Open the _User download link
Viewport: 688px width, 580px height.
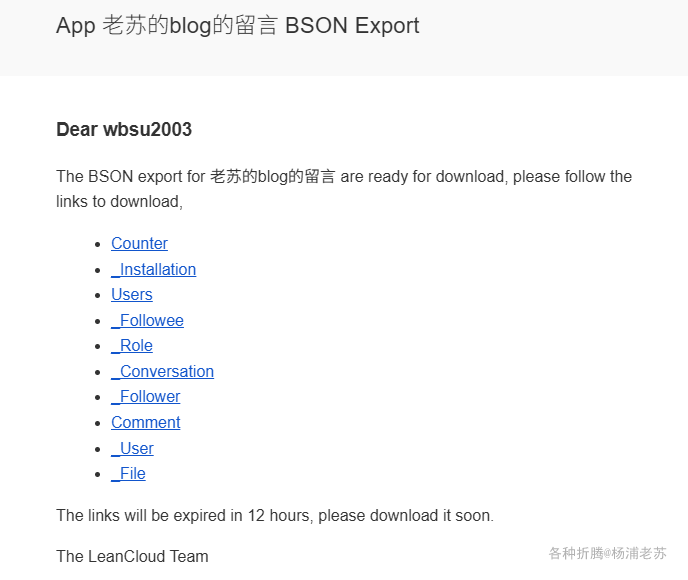(132, 448)
